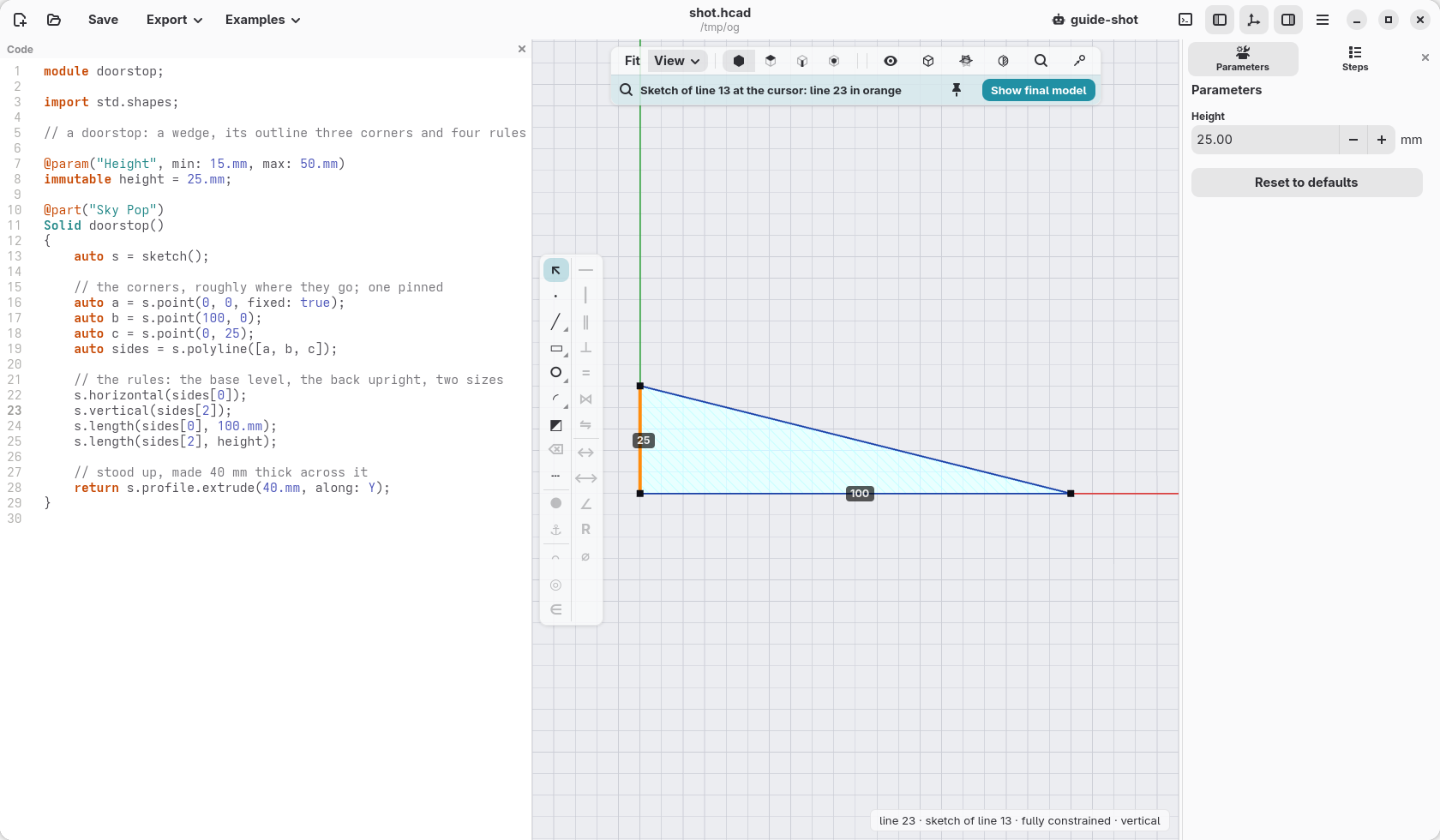
Task: Click the half-filled square profile tool
Action: [556, 425]
